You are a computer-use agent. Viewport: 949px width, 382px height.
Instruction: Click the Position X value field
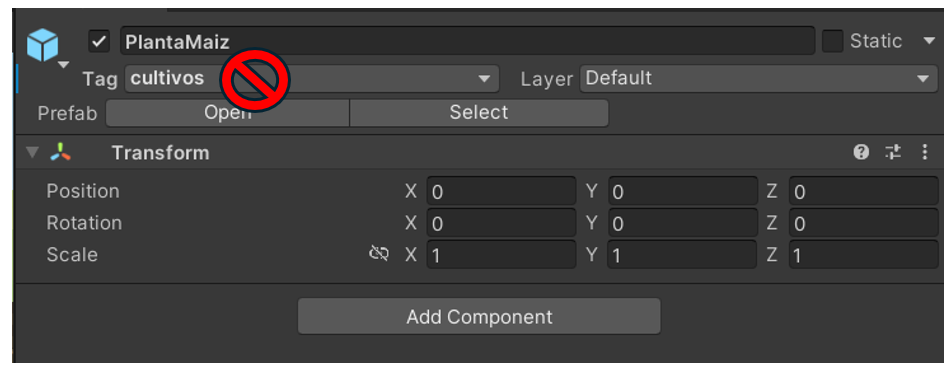[501, 191]
